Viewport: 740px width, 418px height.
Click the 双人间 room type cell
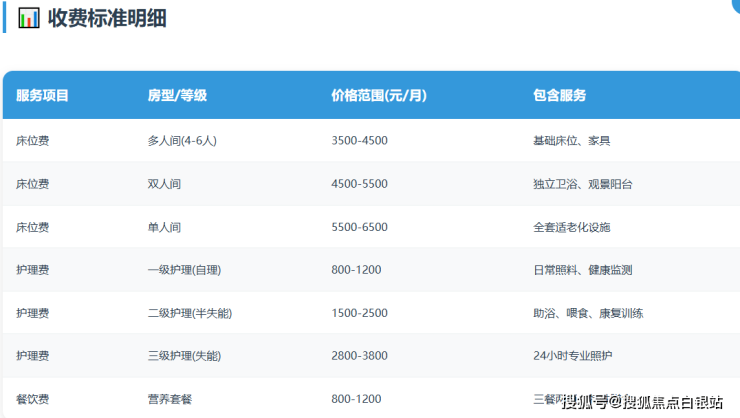[x=164, y=184]
